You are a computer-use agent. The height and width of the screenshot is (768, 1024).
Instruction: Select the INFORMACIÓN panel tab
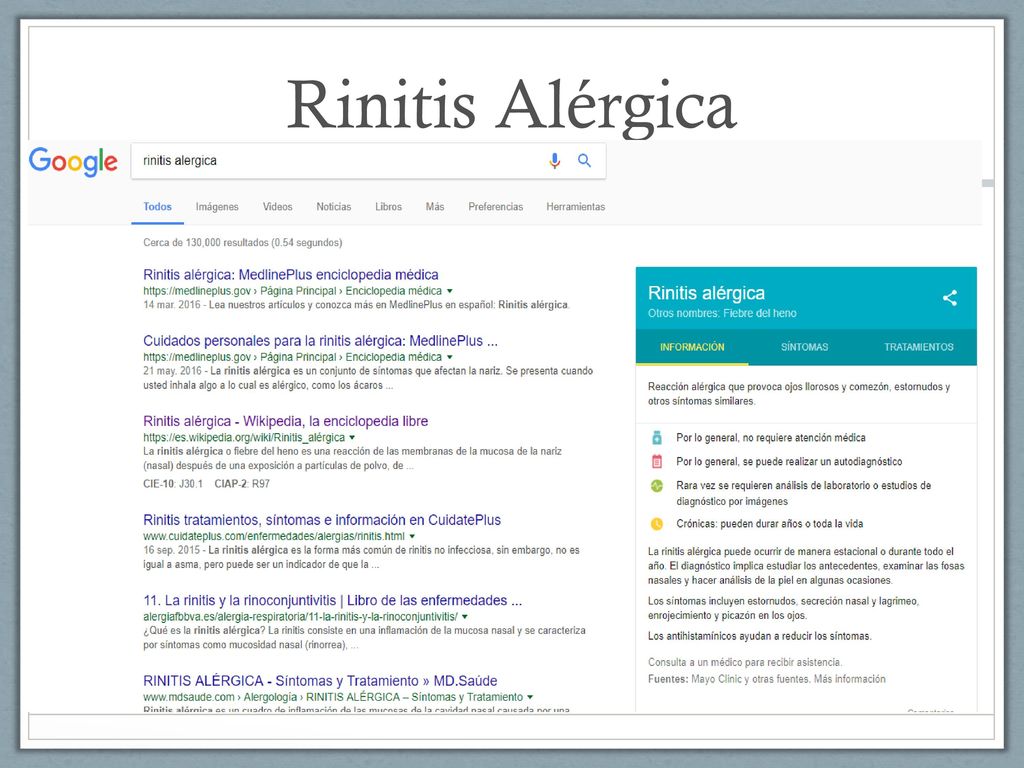[692, 347]
